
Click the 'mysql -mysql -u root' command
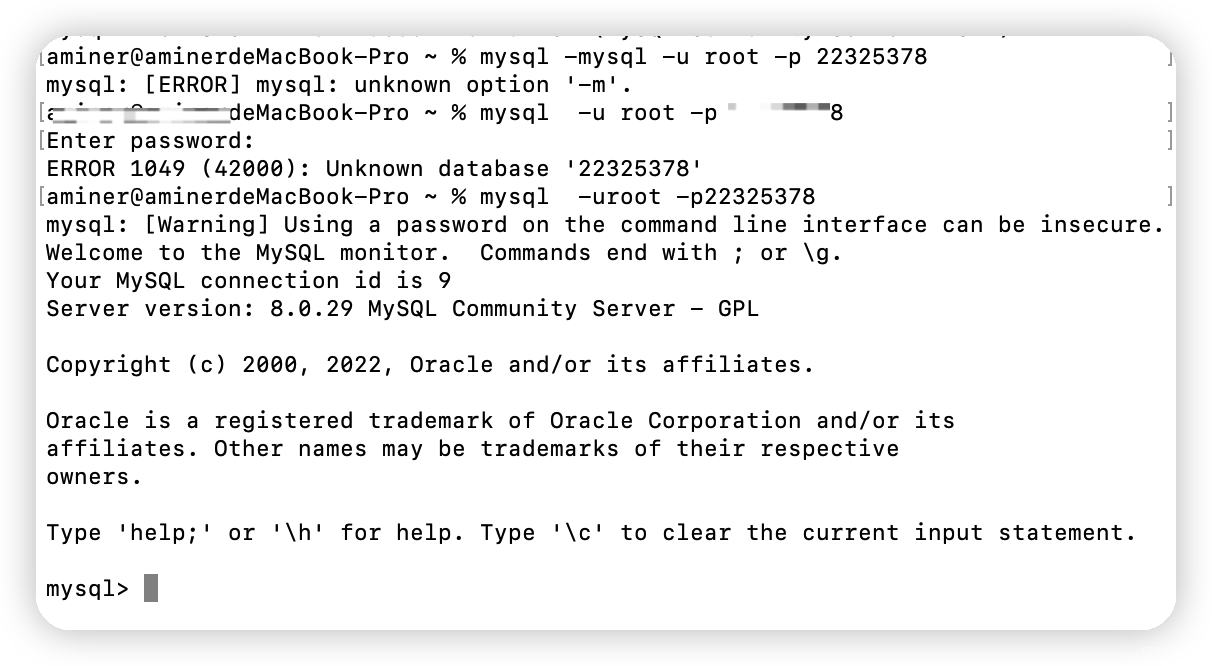tap(703, 57)
